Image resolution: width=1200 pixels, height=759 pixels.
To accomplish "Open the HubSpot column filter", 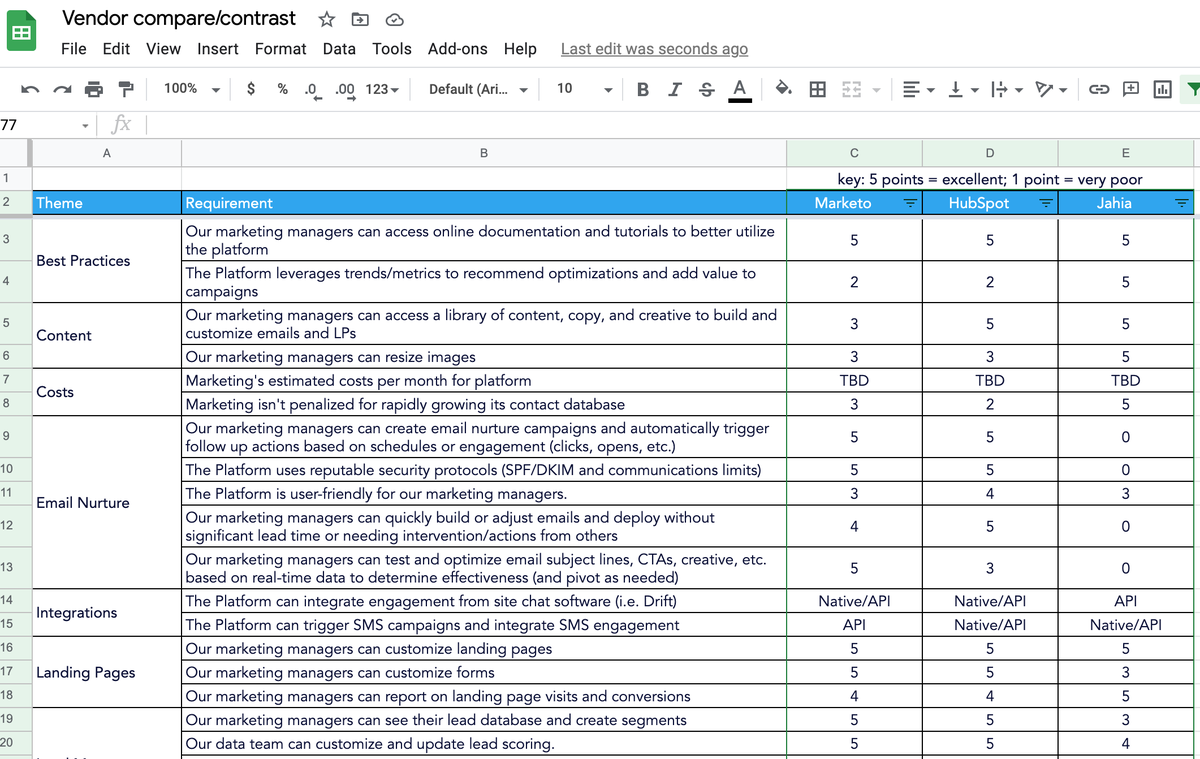I will [x=1045, y=203].
